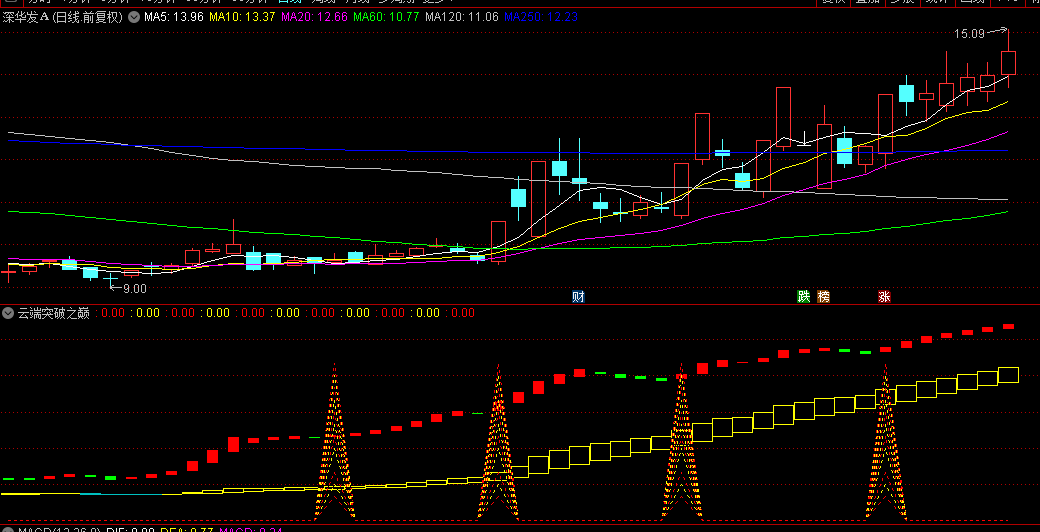The width and height of the screenshot is (1040, 532).
Task: Click the 15.09 high price label
Action: coord(969,33)
